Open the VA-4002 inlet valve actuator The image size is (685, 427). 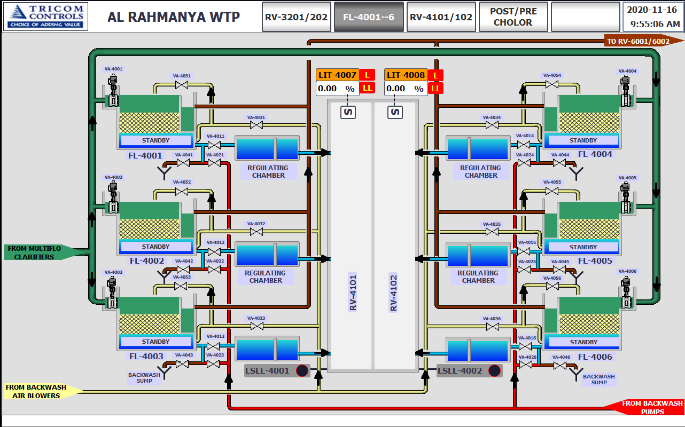click(x=115, y=189)
